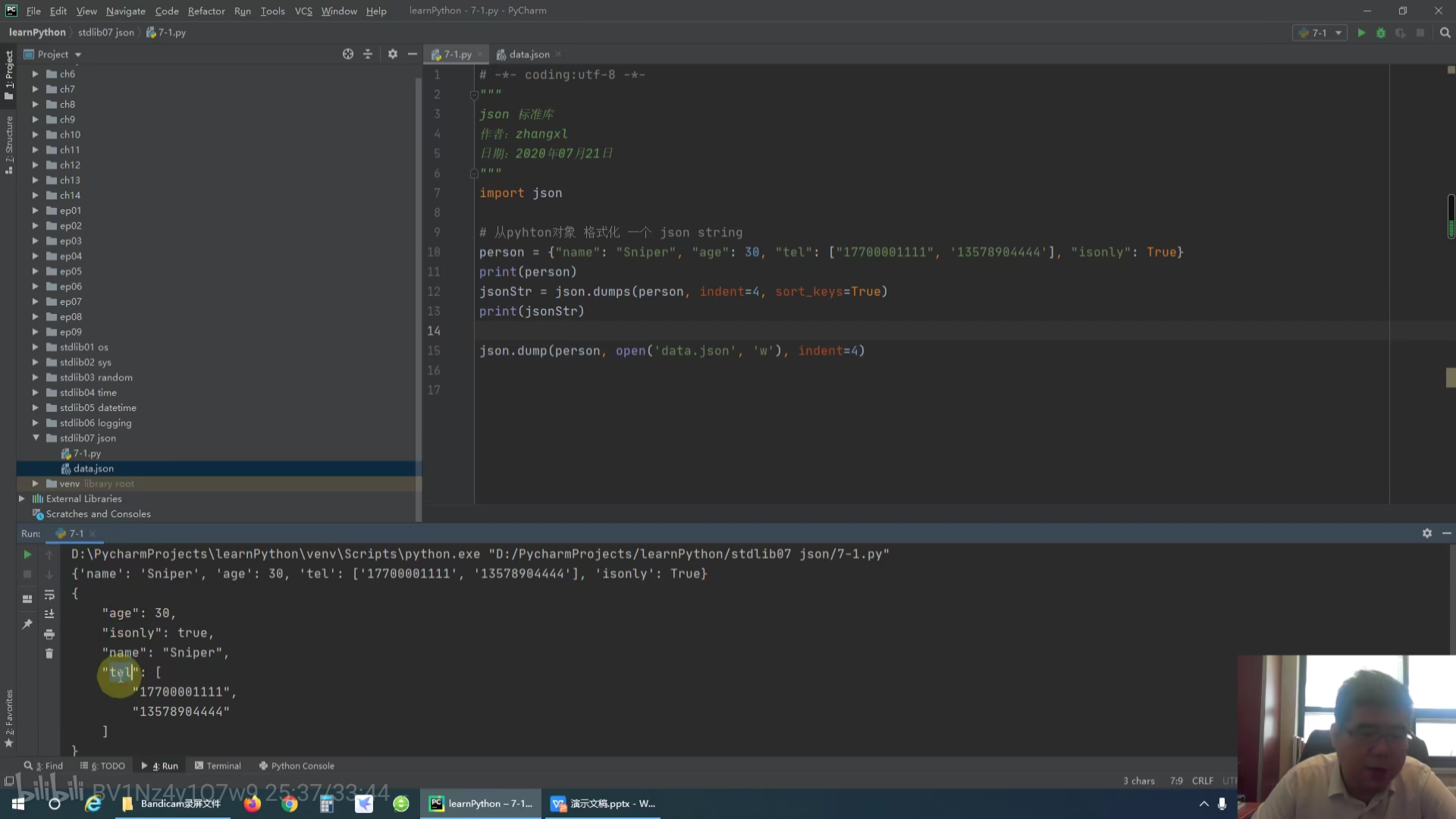Viewport: 1456px width, 819px height.
Task: Hide the Run panel with minus icon
Action: (x=1446, y=533)
